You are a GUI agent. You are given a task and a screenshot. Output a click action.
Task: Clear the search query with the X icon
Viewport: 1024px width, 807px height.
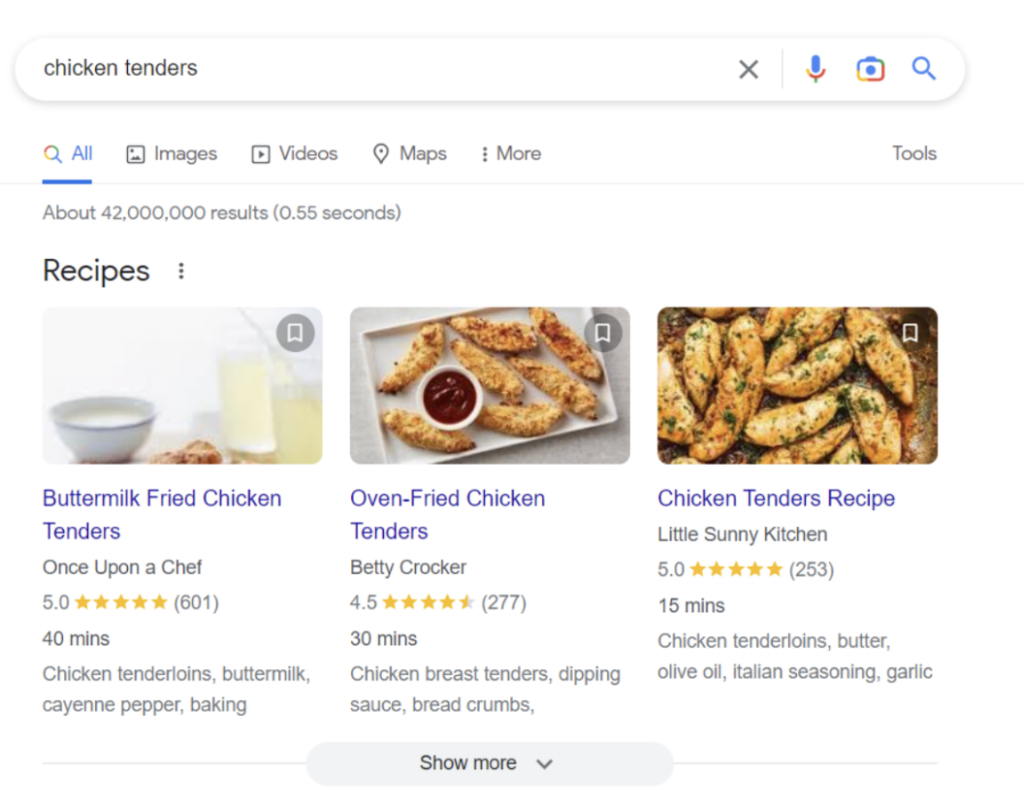pyautogui.click(x=748, y=69)
